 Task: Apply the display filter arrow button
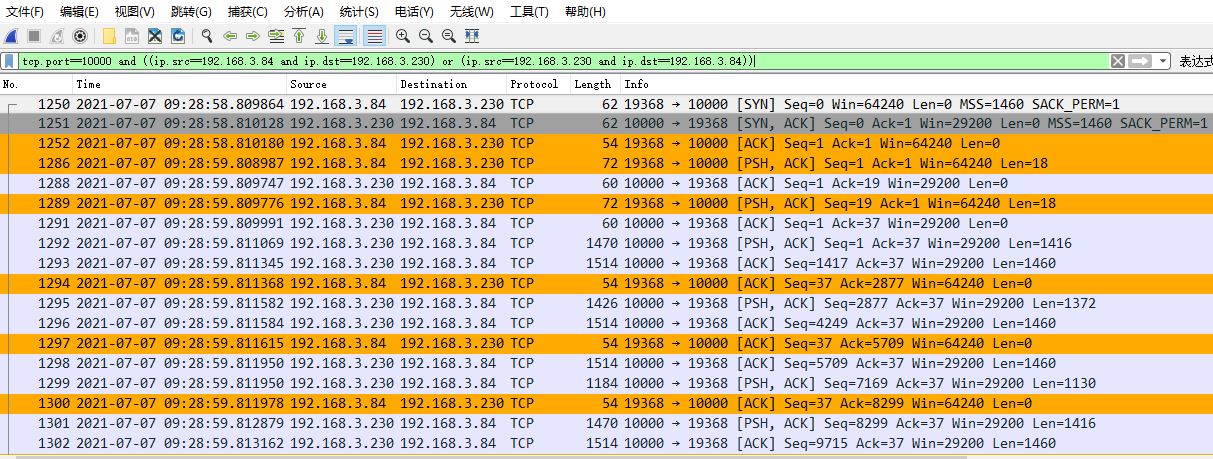[x=1140, y=61]
